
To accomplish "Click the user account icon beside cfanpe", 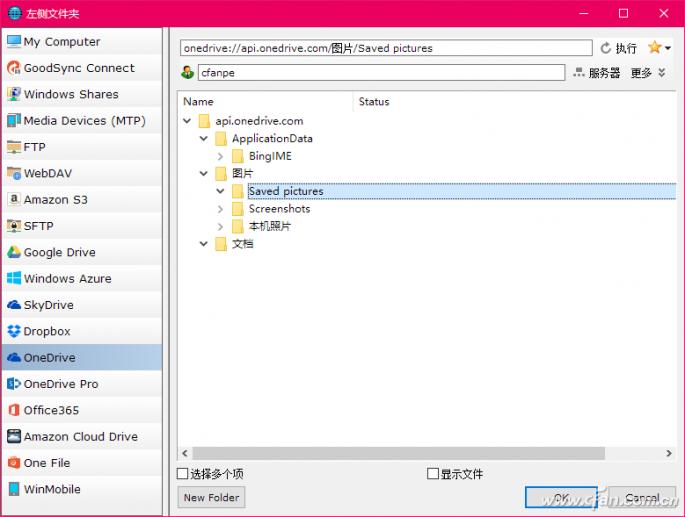I will [187, 72].
